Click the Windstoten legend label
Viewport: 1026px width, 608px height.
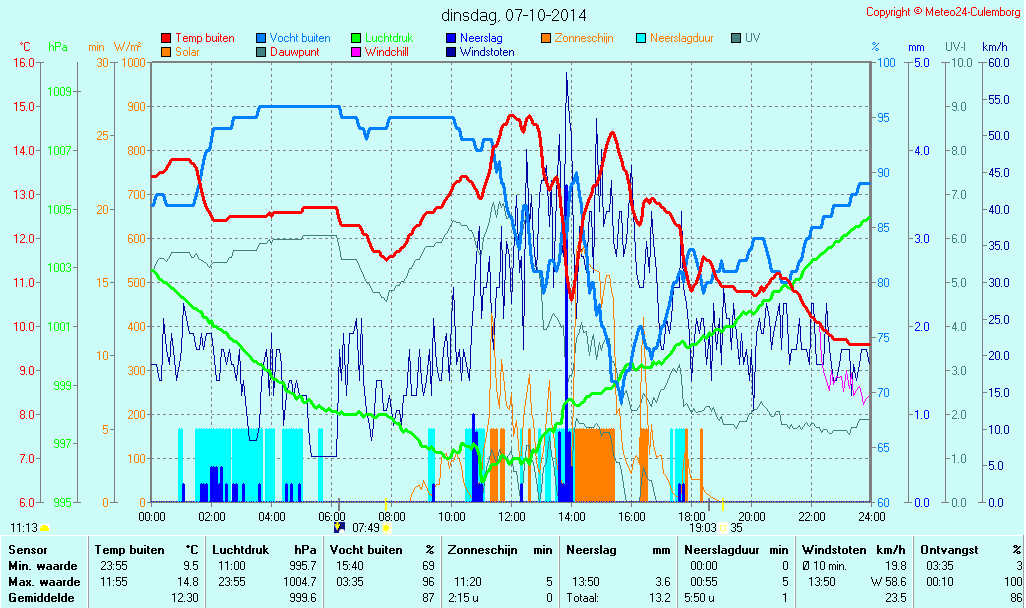click(488, 52)
